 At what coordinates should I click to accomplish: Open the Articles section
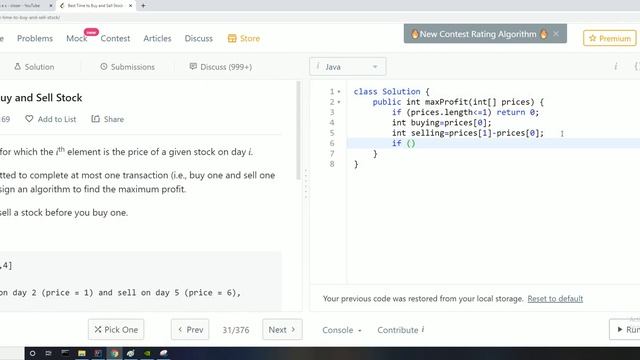(157, 38)
